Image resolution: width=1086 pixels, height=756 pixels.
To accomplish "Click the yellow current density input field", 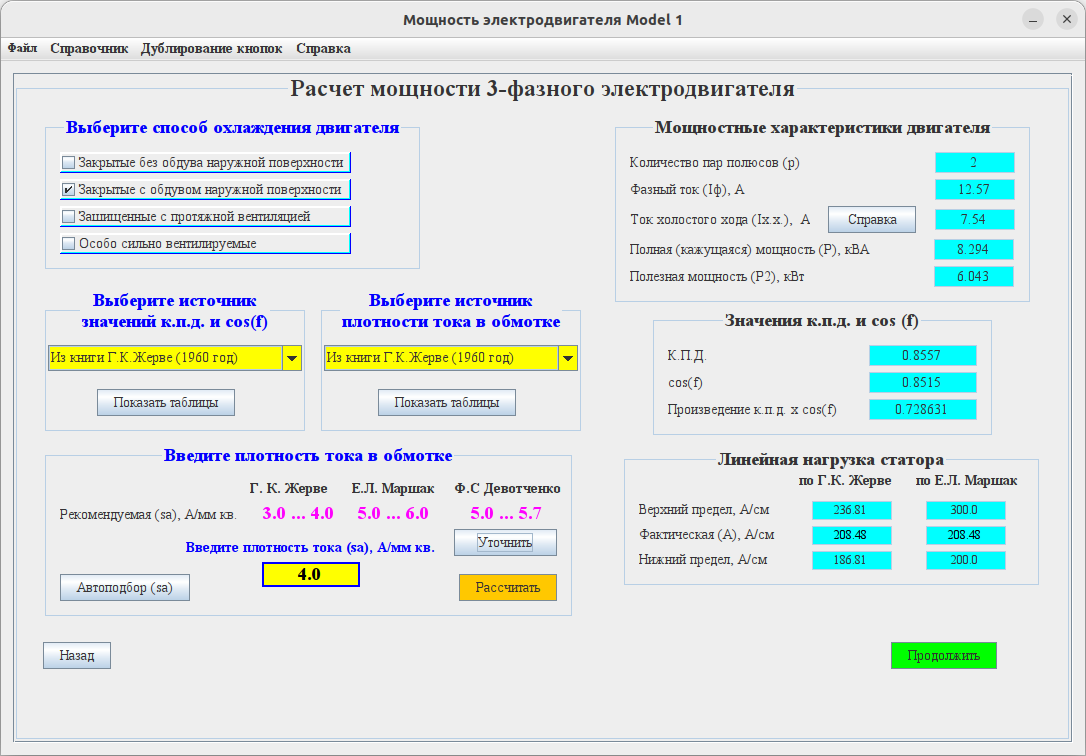I will [x=310, y=575].
